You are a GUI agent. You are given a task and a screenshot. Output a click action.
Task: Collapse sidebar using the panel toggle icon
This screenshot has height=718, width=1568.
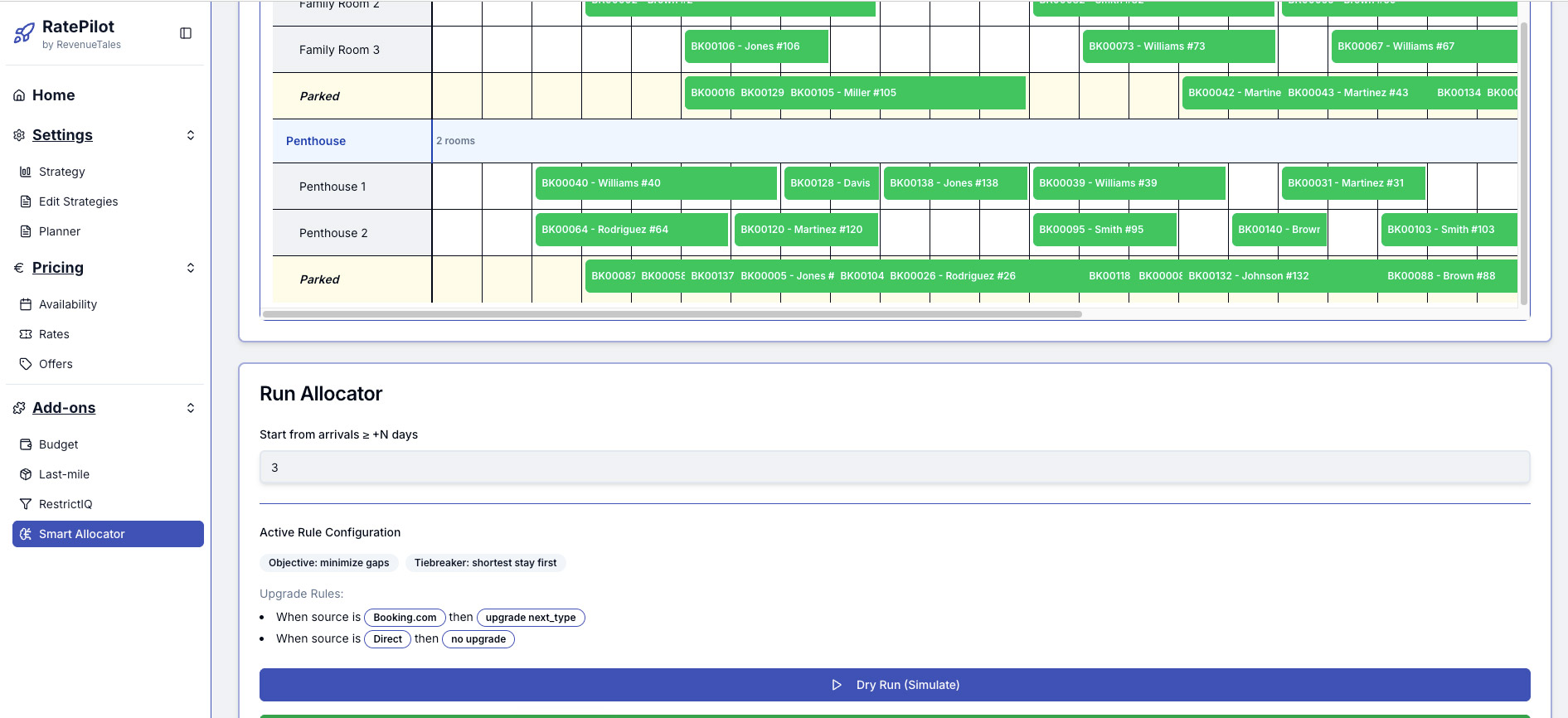(186, 33)
